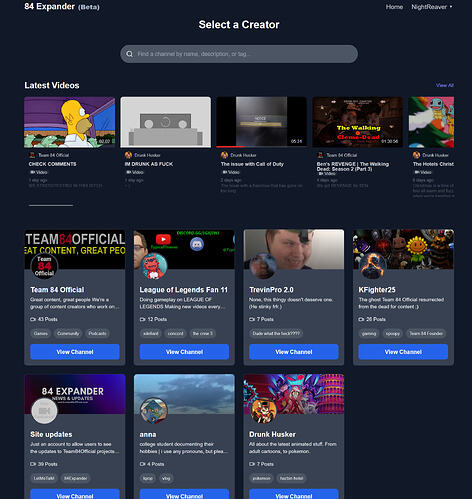Select the Community tag
The image size is (472, 499).
[68, 333]
